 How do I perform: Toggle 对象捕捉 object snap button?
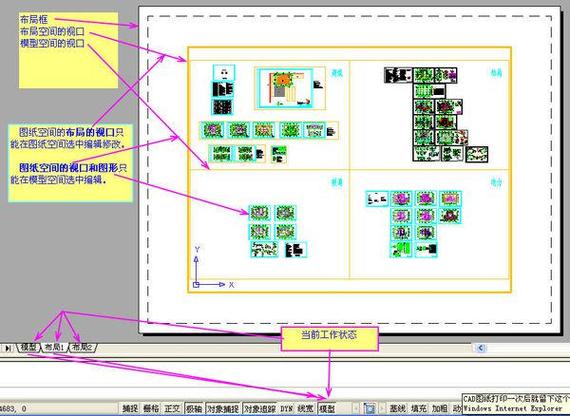coord(223,409)
